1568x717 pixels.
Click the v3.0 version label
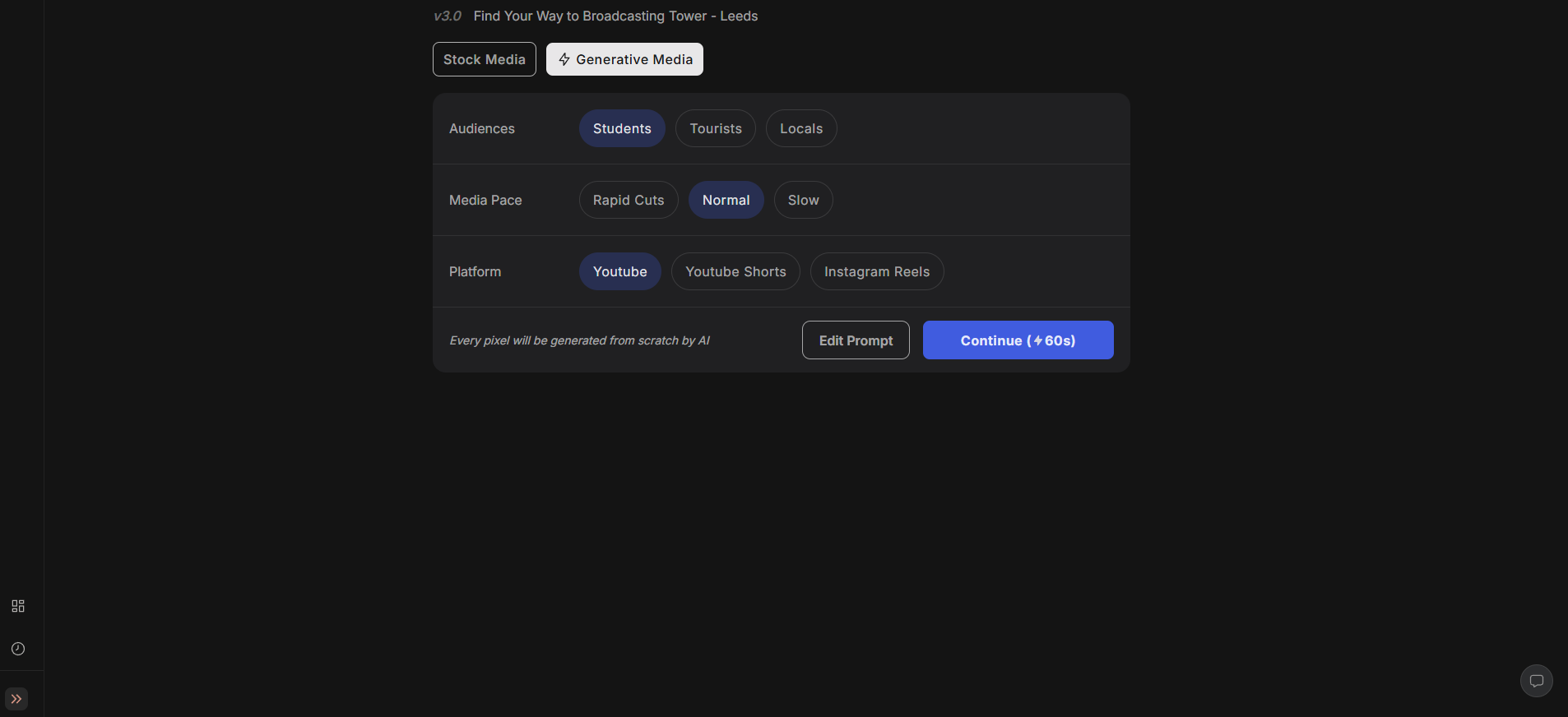pyautogui.click(x=448, y=16)
